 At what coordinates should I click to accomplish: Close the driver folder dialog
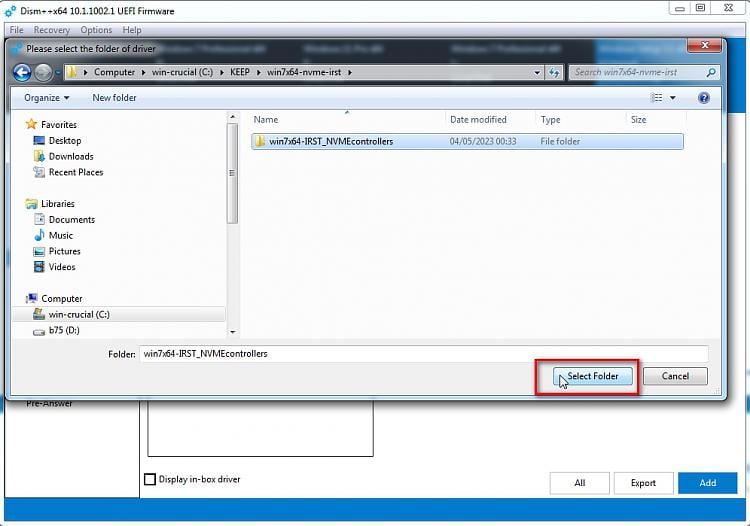tap(704, 45)
